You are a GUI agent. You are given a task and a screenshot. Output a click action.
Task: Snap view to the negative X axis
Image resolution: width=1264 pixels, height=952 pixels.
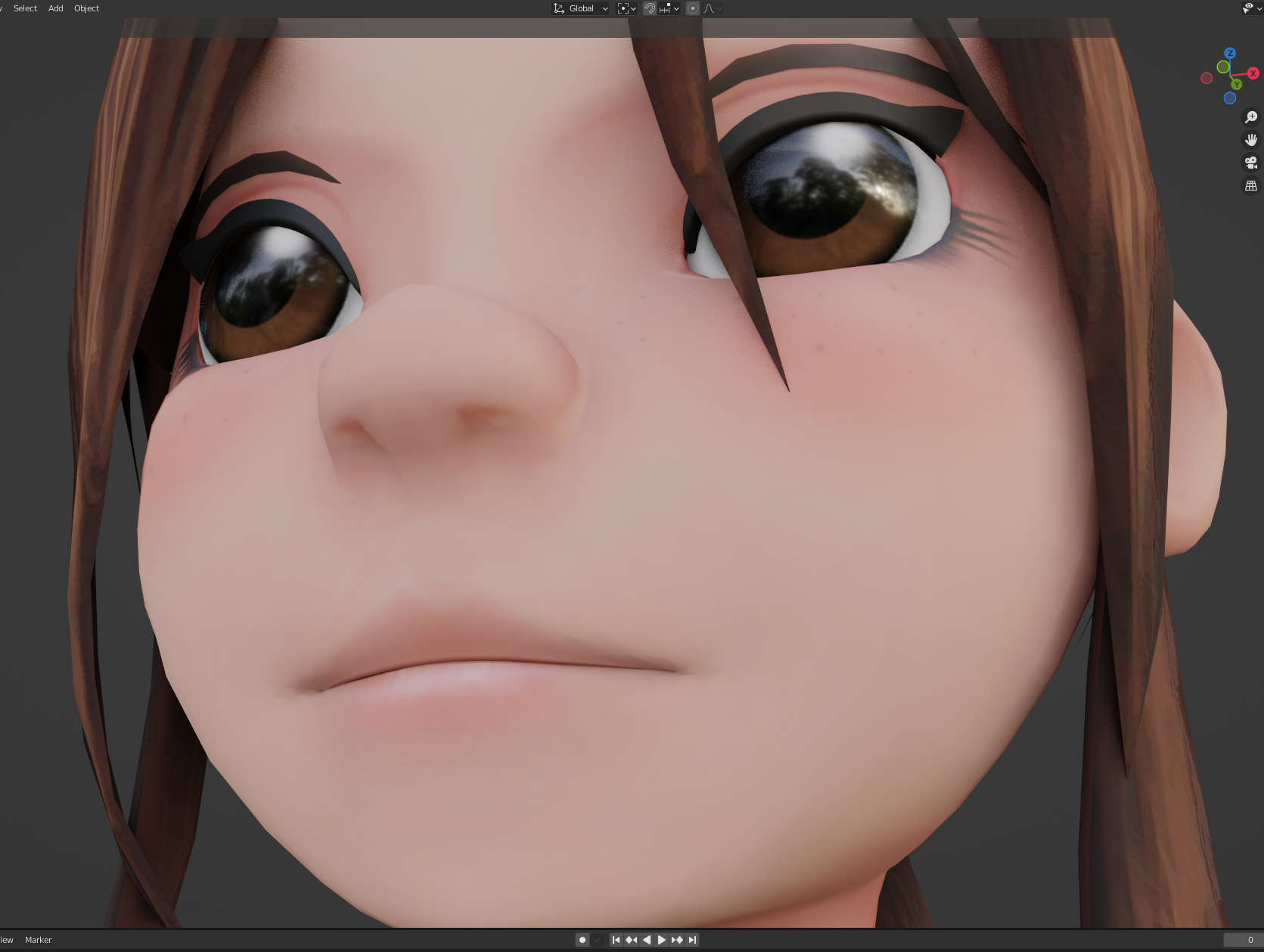(1207, 78)
